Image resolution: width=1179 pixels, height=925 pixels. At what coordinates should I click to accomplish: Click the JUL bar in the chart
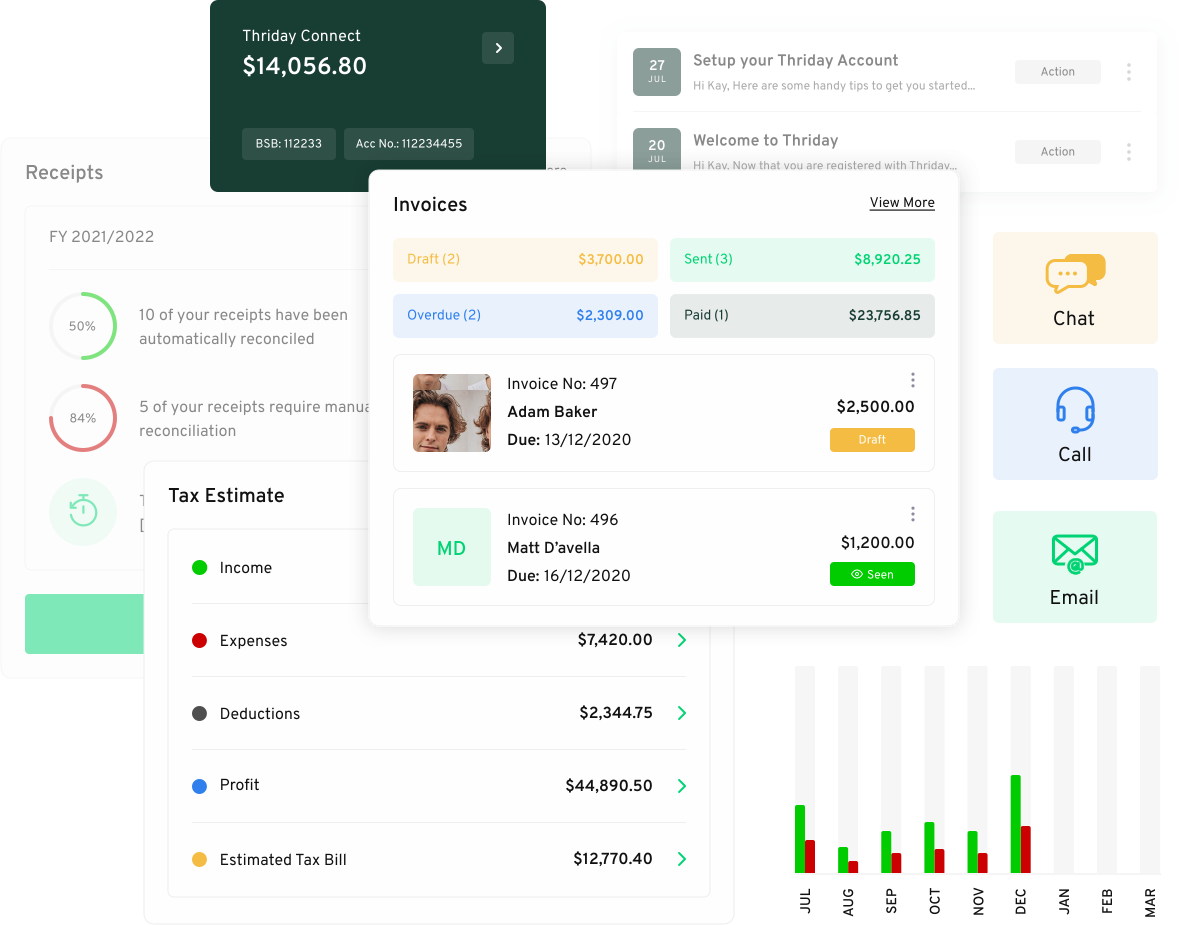coord(805,839)
